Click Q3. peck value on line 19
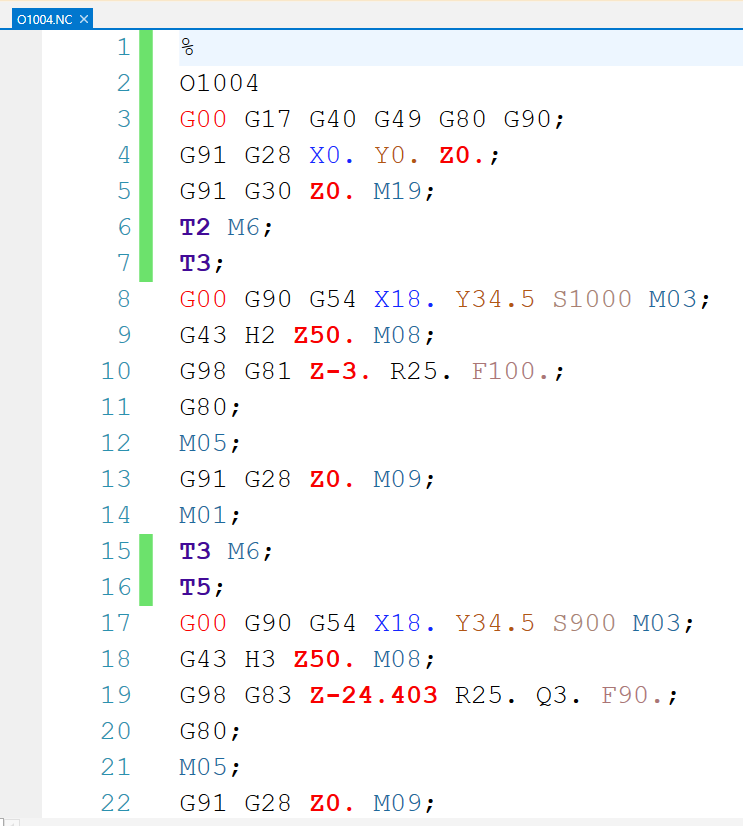The image size is (743, 826). click(558, 695)
